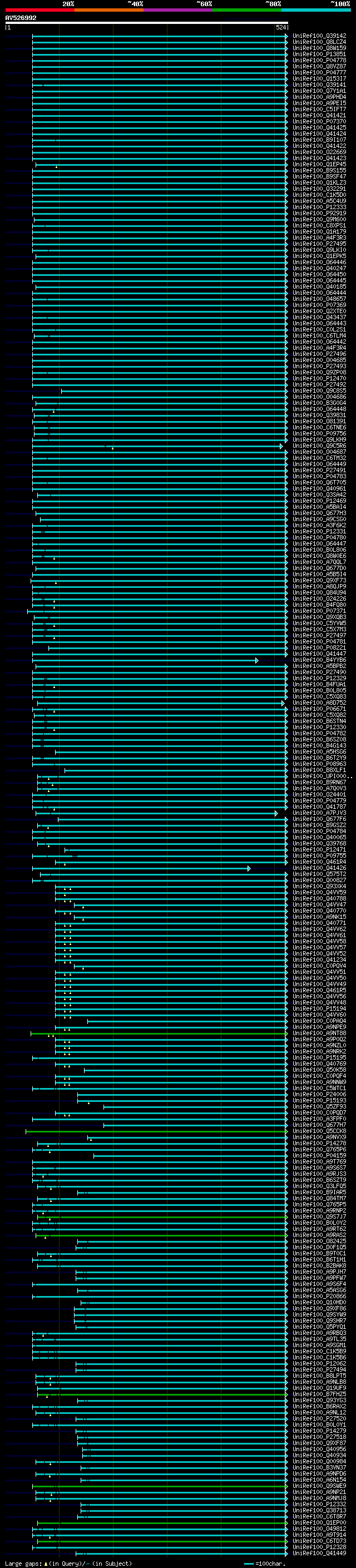Viewport: 356px width, 1568px height.
Task: Click UniRef100_Q50K58 hit label
Action: click(319, 1070)
